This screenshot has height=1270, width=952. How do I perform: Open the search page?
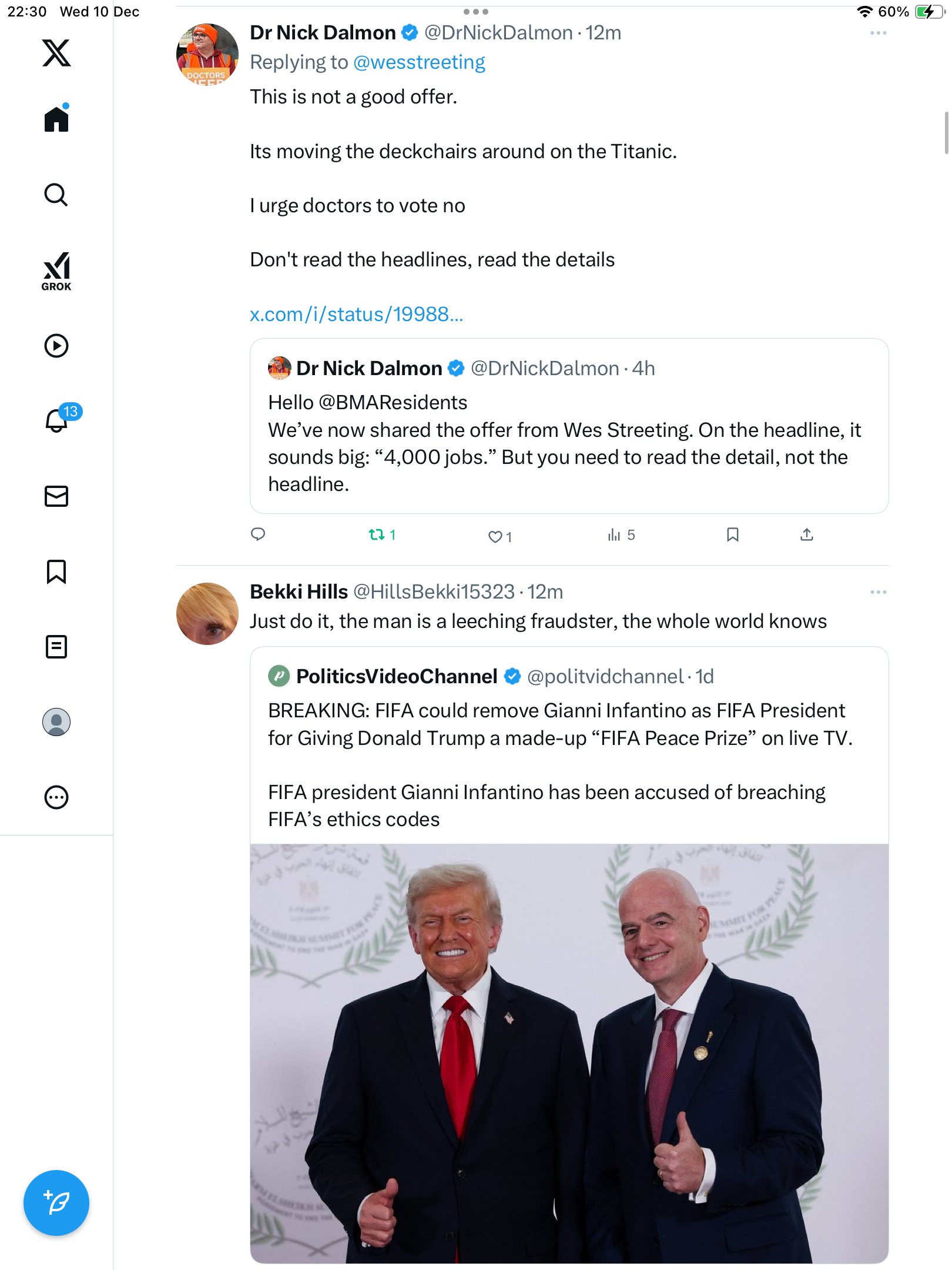coord(56,195)
